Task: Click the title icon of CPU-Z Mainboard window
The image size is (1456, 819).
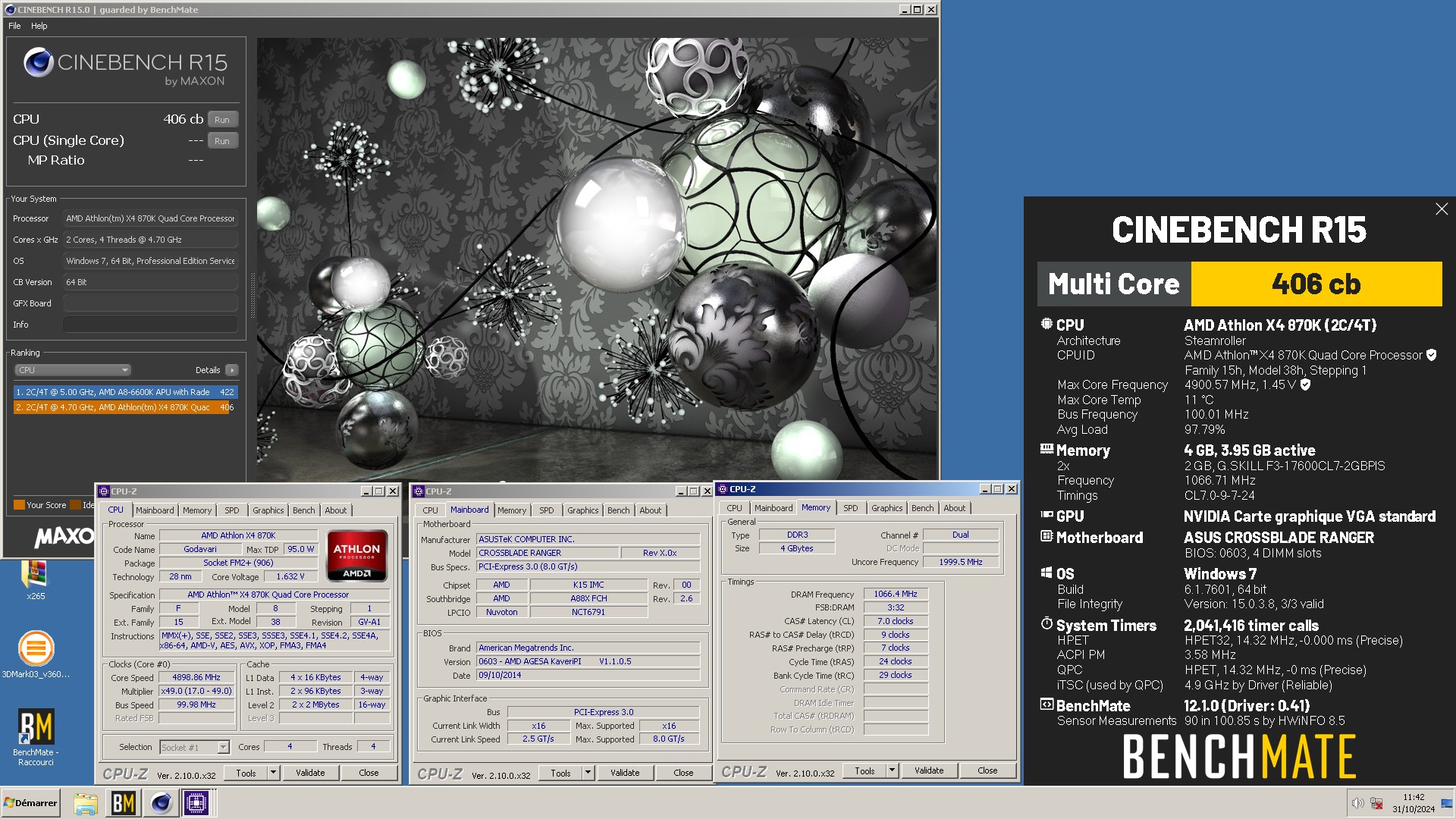Action: 419,491
